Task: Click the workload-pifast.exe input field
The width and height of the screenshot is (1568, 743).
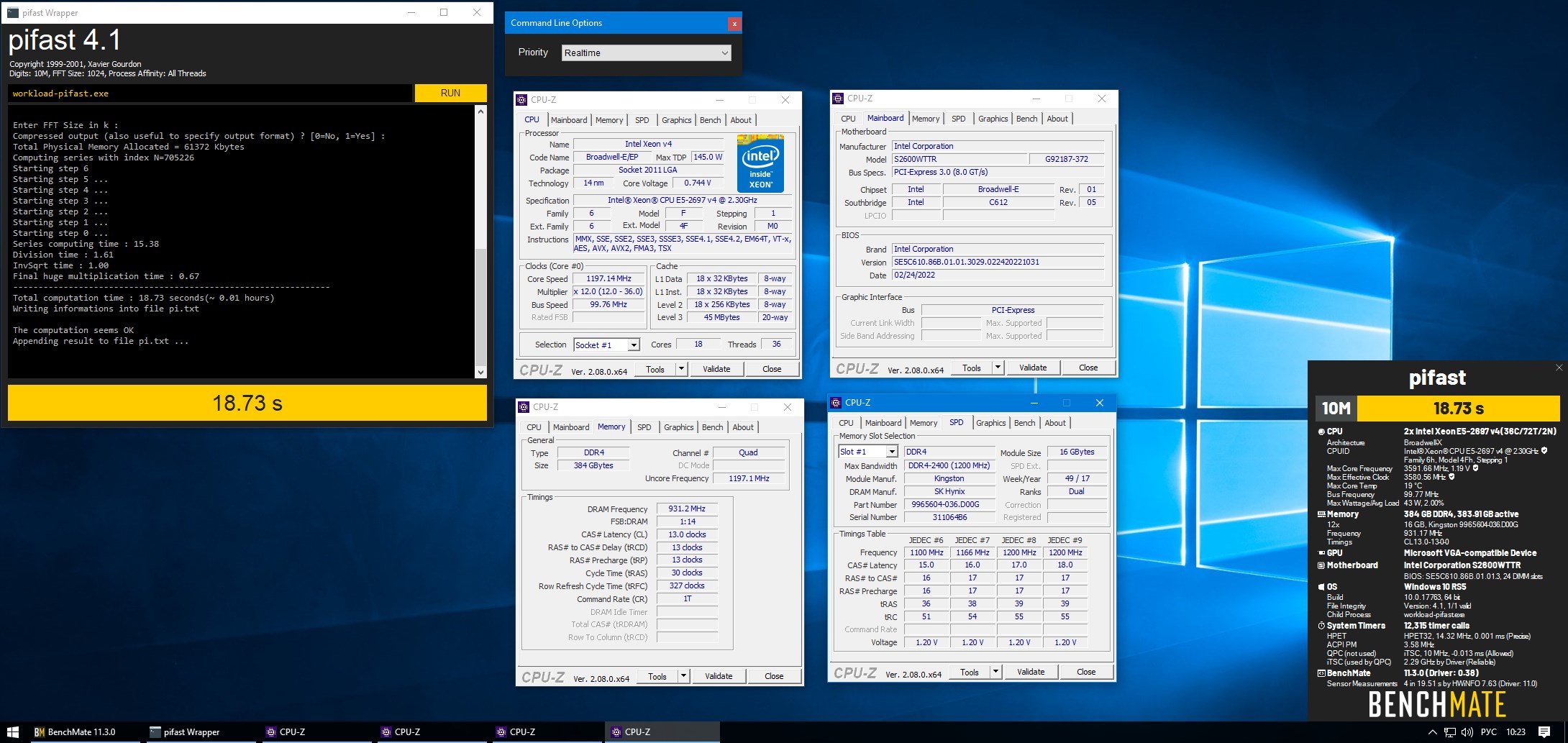Action: (x=210, y=93)
